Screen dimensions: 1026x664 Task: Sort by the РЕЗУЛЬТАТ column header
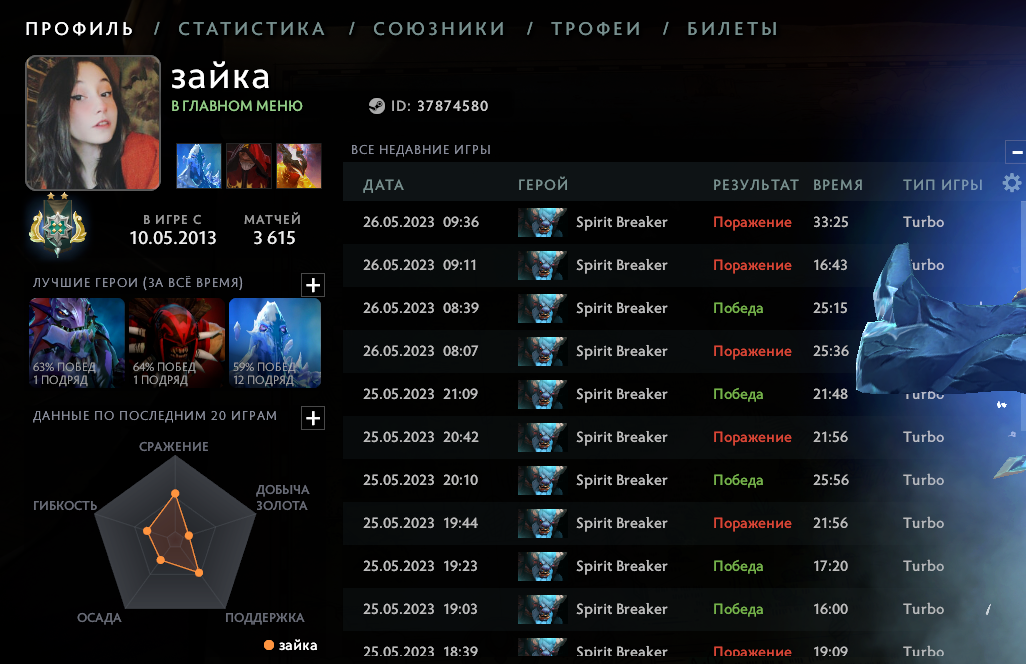point(756,185)
